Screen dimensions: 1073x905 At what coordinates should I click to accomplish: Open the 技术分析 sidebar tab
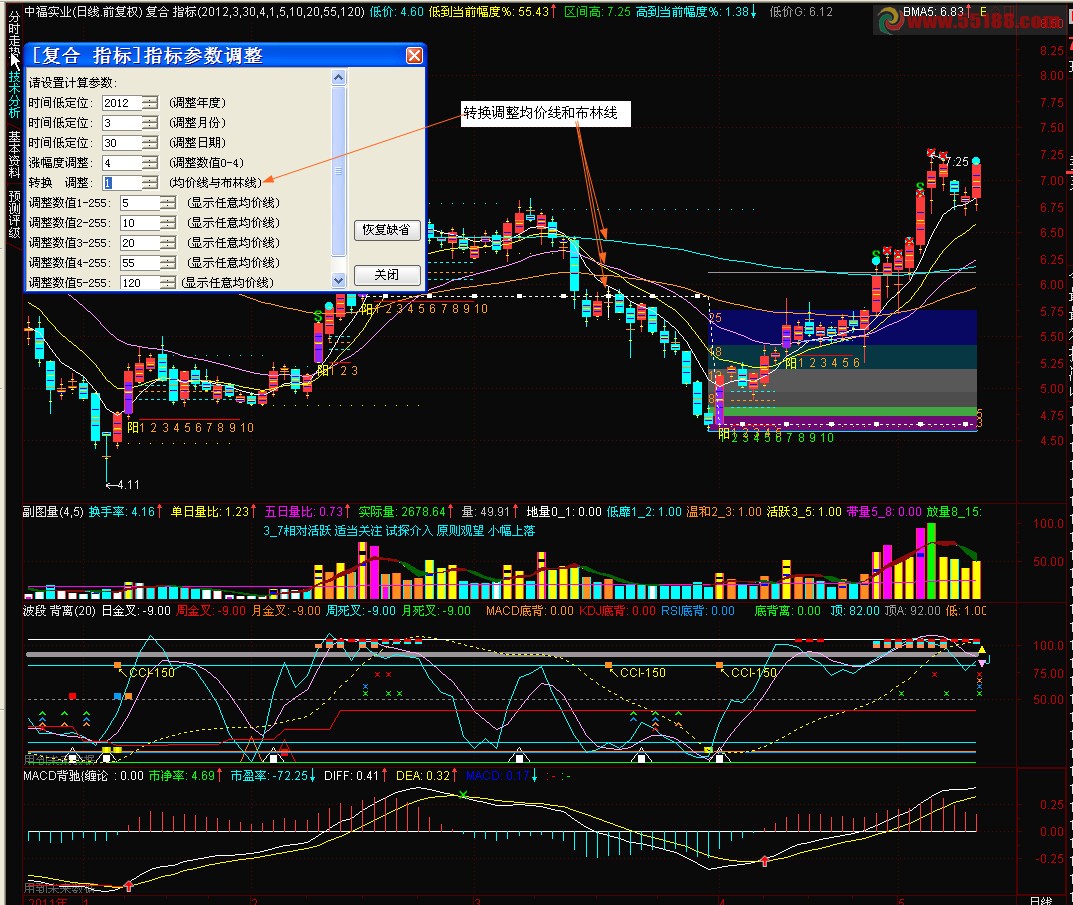(14, 95)
